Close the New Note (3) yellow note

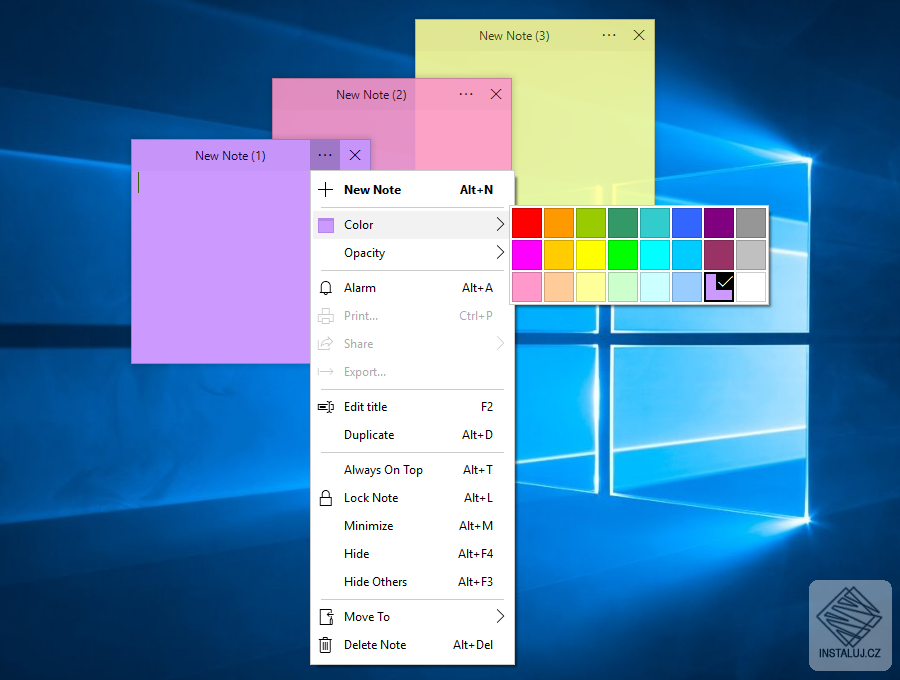(639, 35)
